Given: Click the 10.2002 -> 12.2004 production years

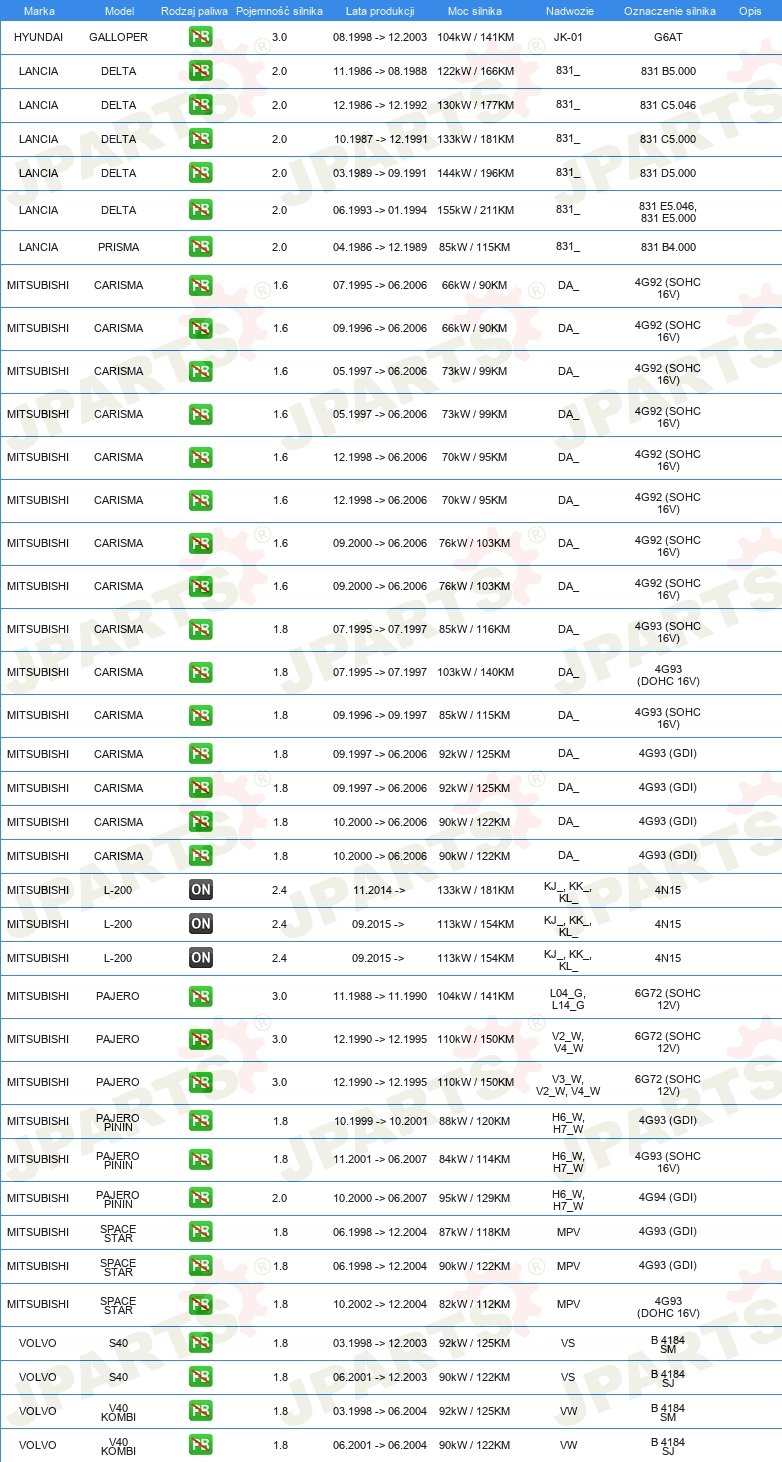Looking at the screenshot, I should pyautogui.click(x=380, y=1304).
